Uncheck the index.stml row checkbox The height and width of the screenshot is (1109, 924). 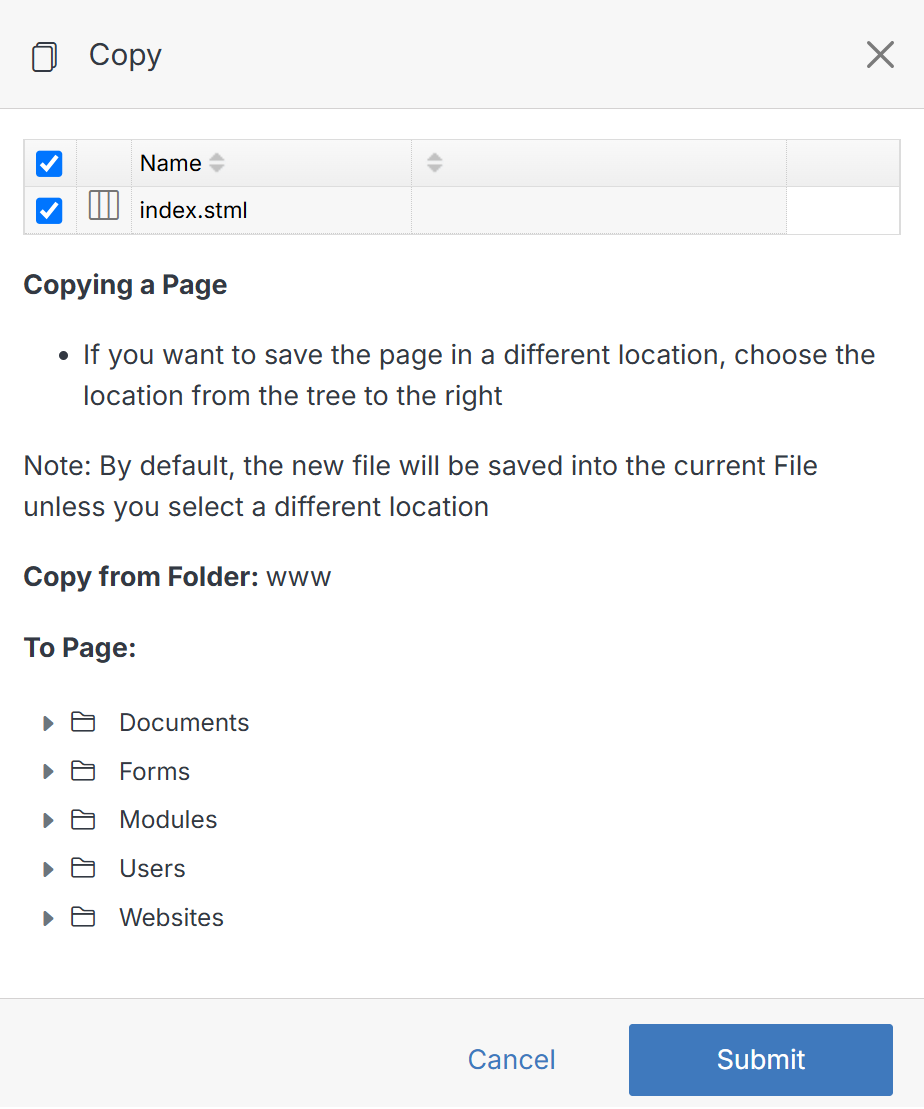49,210
